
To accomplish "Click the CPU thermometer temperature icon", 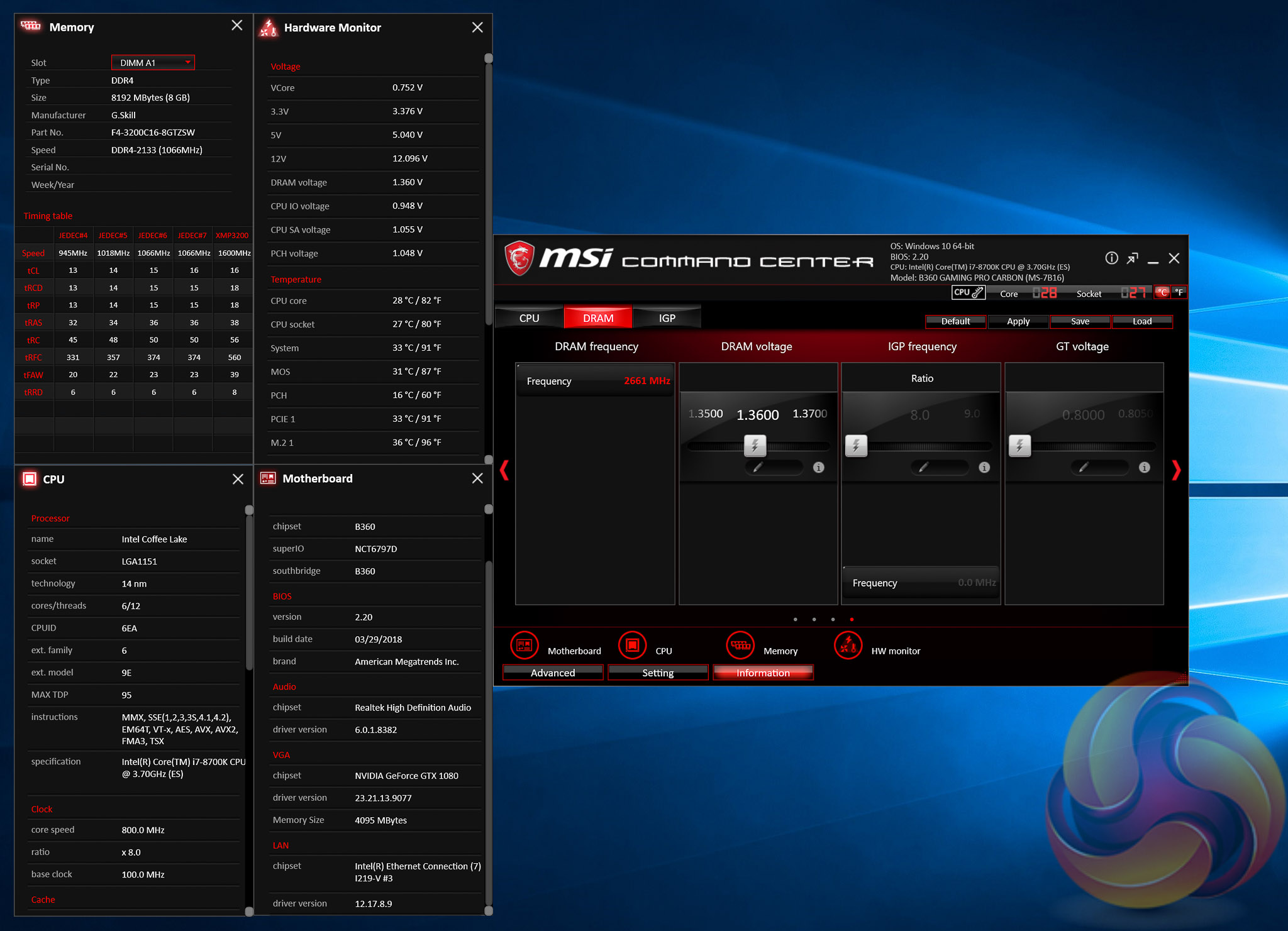I will pyautogui.click(x=968, y=293).
